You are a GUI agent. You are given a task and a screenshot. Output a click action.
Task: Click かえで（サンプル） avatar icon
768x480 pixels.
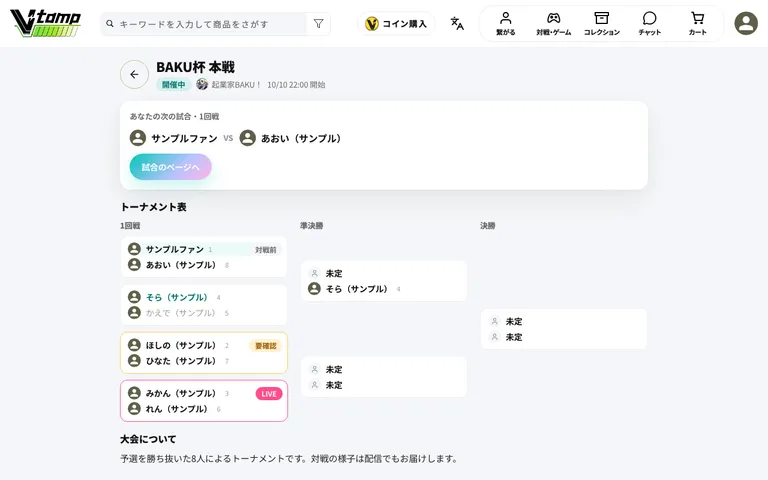point(134,312)
